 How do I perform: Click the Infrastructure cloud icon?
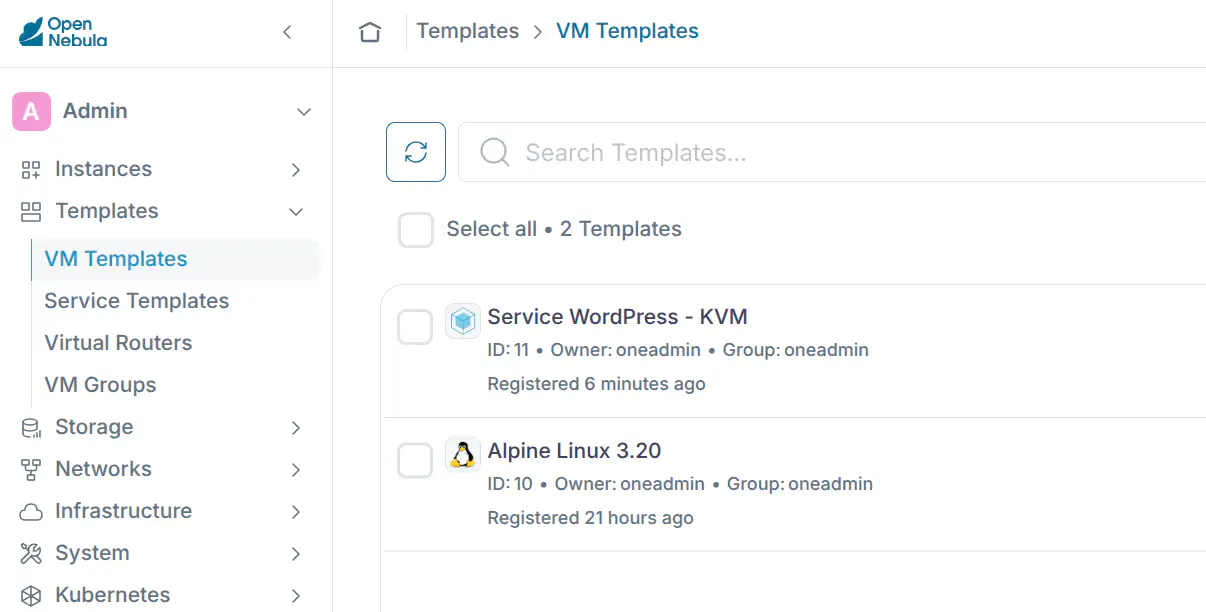31,512
